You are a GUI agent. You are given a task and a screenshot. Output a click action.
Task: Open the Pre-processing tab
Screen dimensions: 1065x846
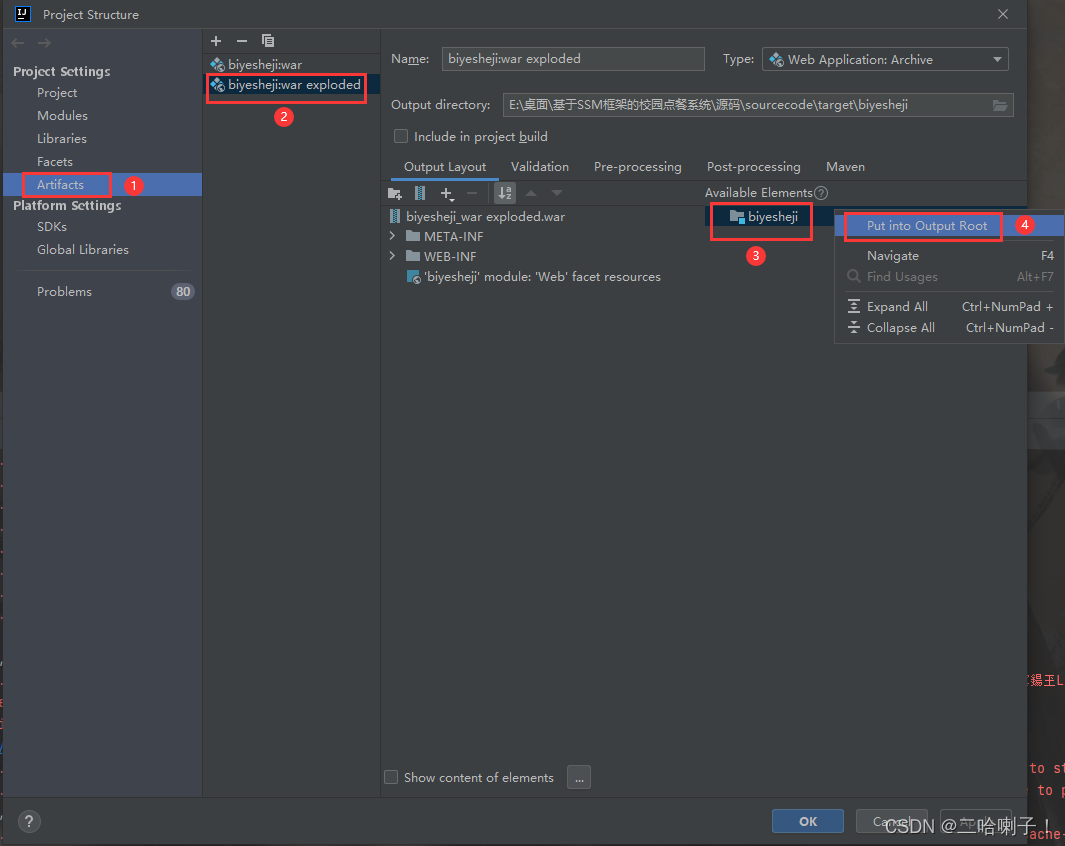click(x=637, y=167)
